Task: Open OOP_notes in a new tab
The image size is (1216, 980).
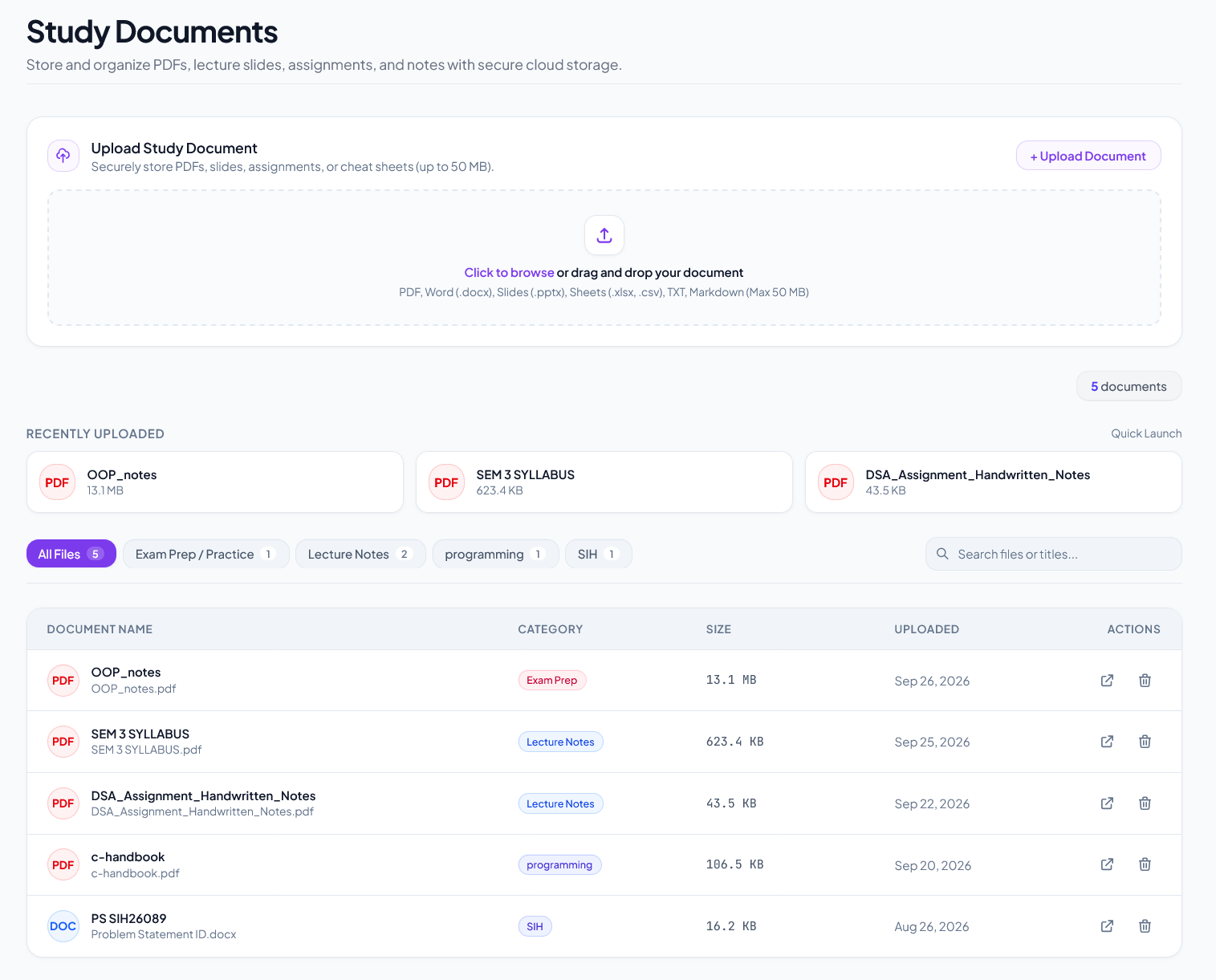Action: [1107, 681]
